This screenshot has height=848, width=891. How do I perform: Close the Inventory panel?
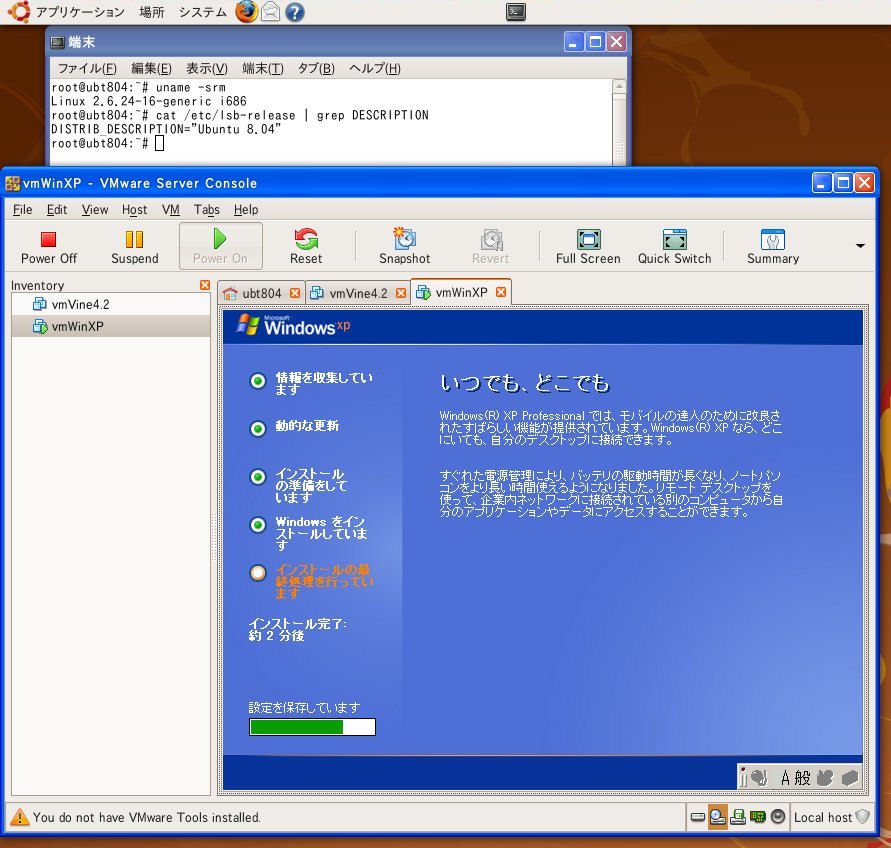(x=205, y=285)
